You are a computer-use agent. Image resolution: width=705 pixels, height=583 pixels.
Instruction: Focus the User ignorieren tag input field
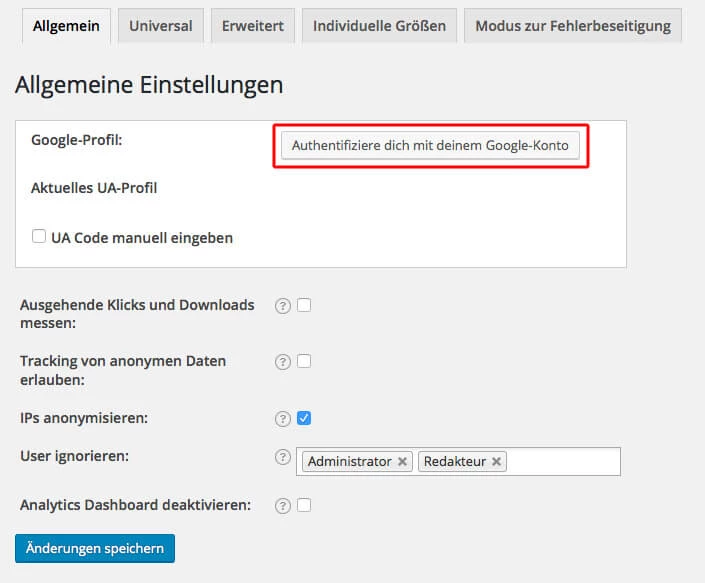[562, 462]
